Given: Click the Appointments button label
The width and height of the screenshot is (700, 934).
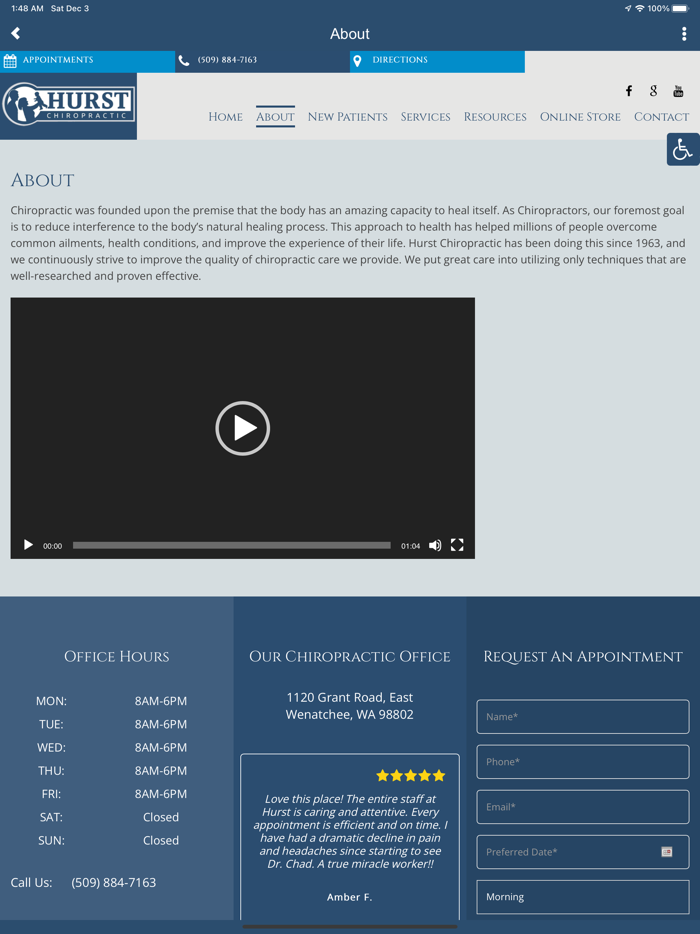Looking at the screenshot, I should 58,60.
